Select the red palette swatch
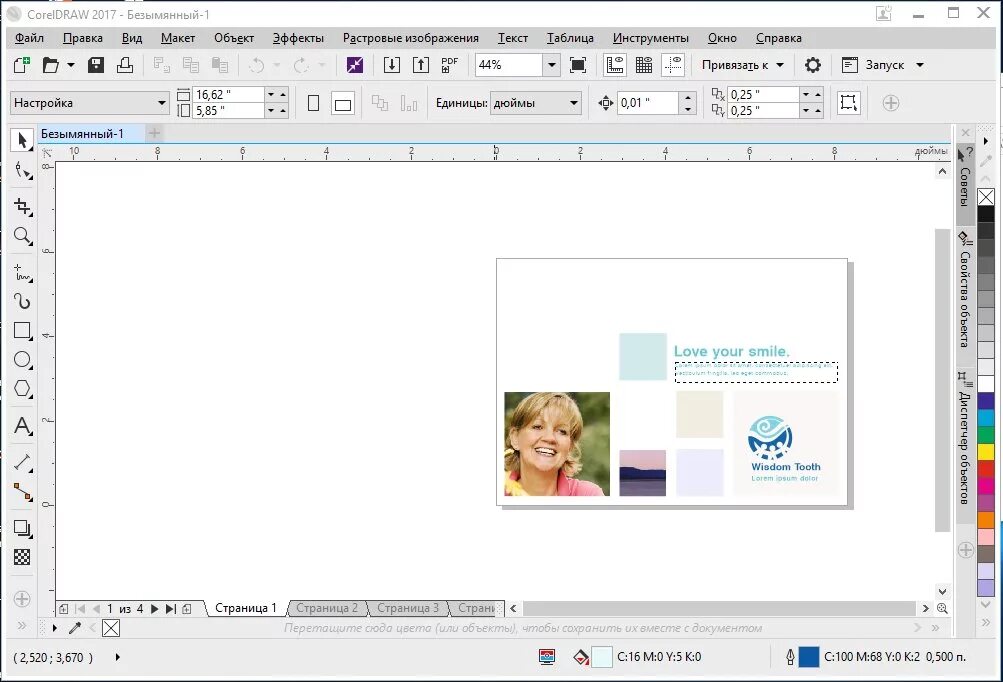This screenshot has height=682, width=1003. [x=986, y=470]
